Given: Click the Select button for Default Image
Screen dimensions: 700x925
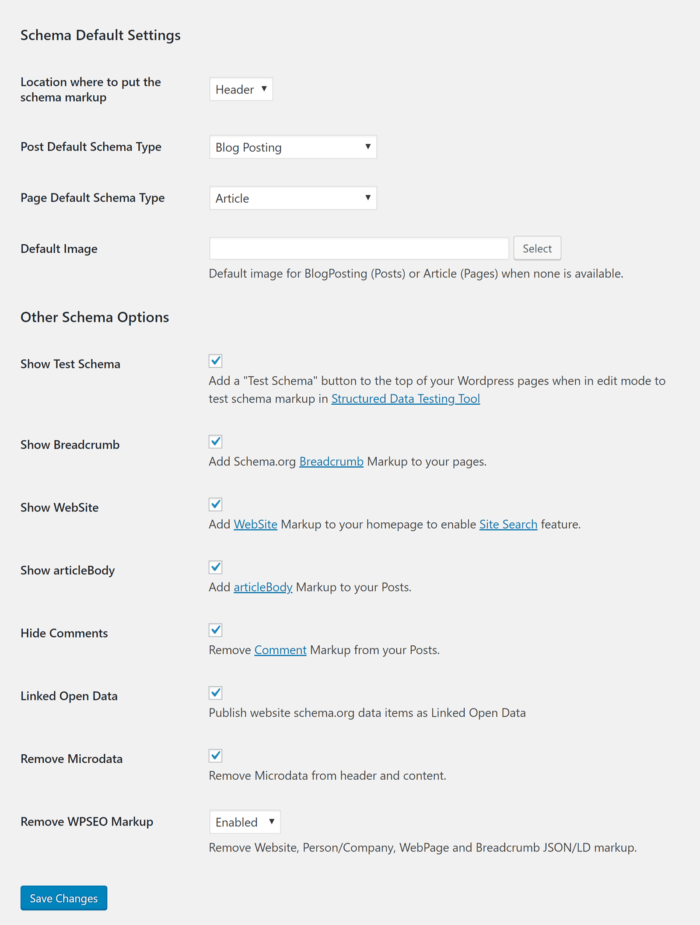Looking at the screenshot, I should pos(537,247).
